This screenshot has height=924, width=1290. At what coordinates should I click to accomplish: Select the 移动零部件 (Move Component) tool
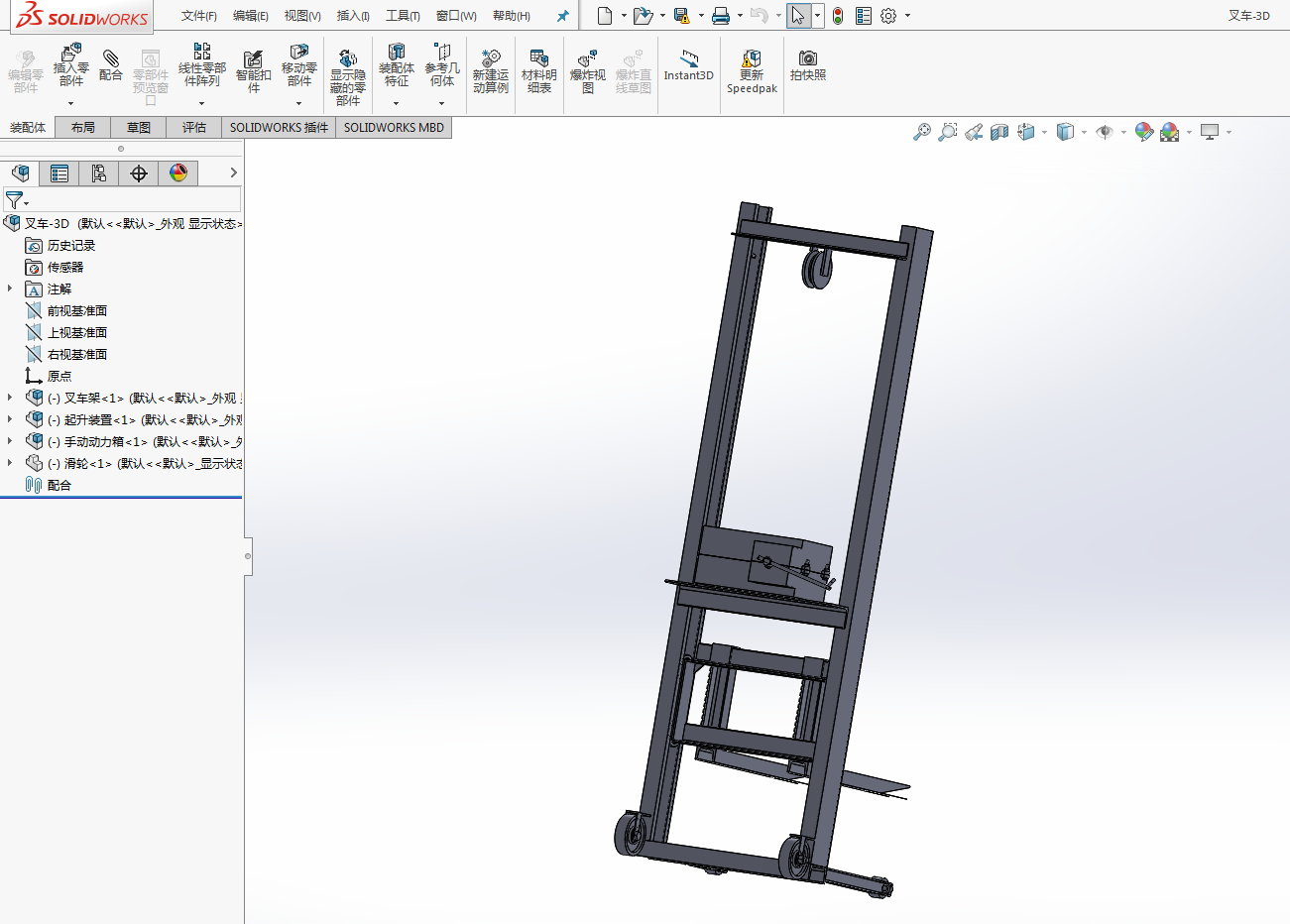(x=298, y=56)
